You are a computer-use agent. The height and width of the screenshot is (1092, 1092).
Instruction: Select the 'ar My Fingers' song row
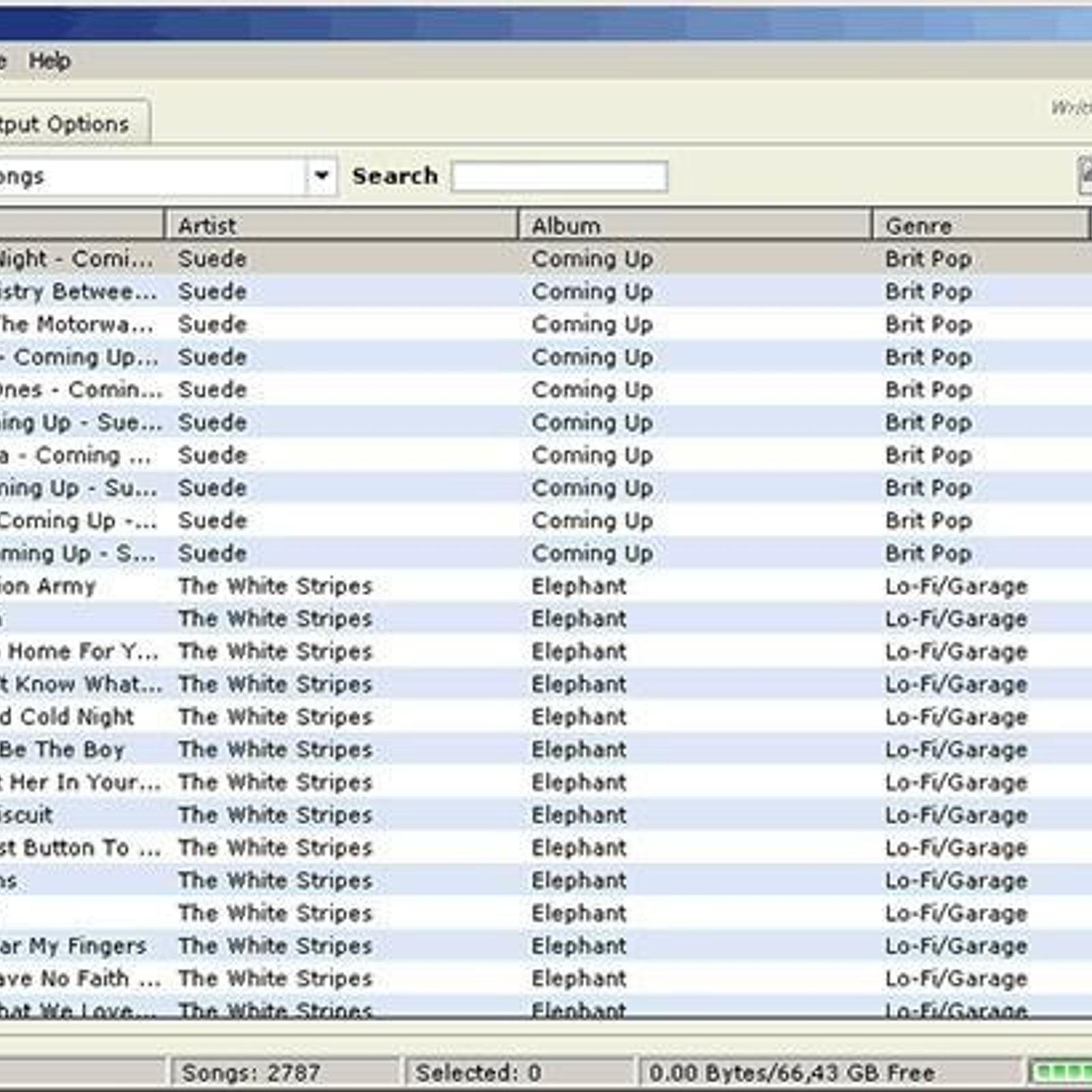(546, 947)
